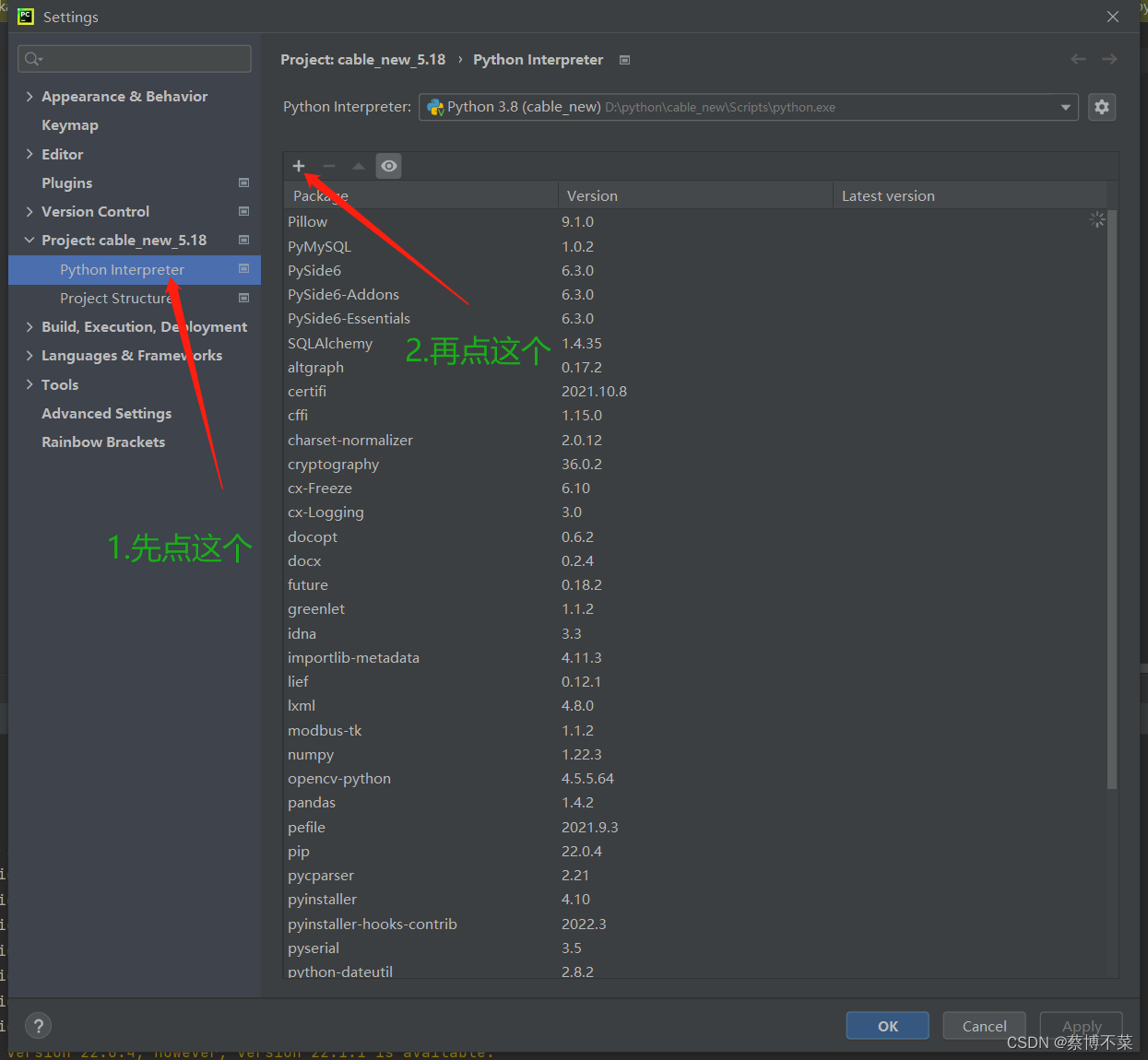Click the project-level icon beside Version Control
The height and width of the screenshot is (1060, 1148).
tap(244, 211)
